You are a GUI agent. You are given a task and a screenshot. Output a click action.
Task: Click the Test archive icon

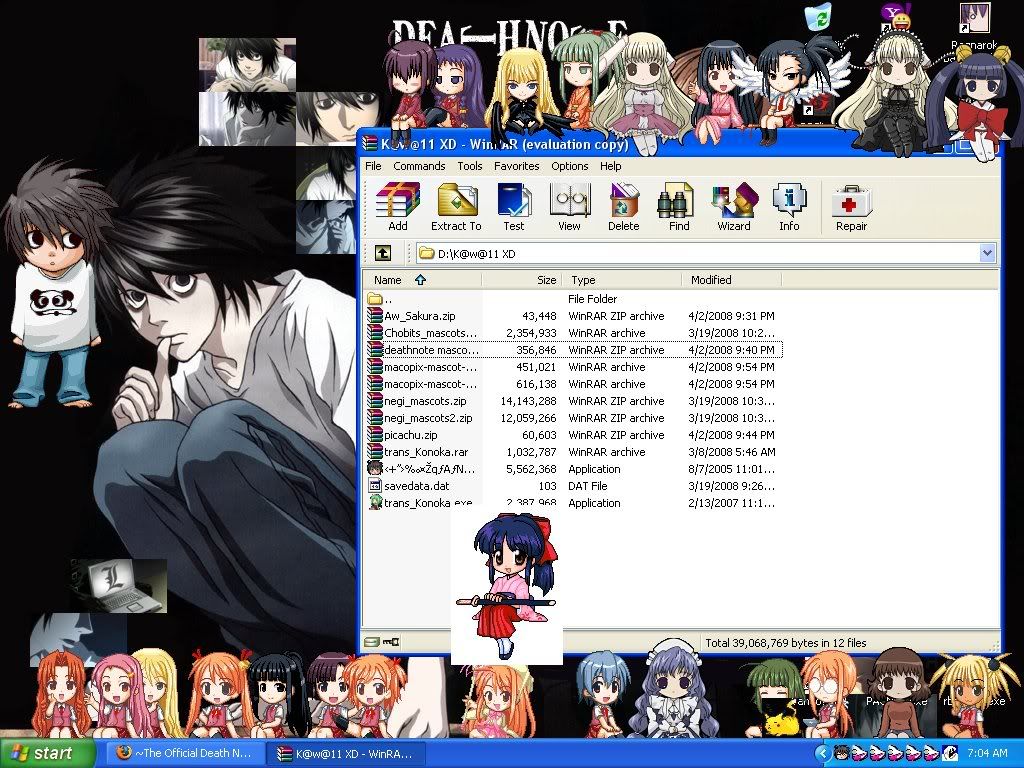(x=513, y=207)
